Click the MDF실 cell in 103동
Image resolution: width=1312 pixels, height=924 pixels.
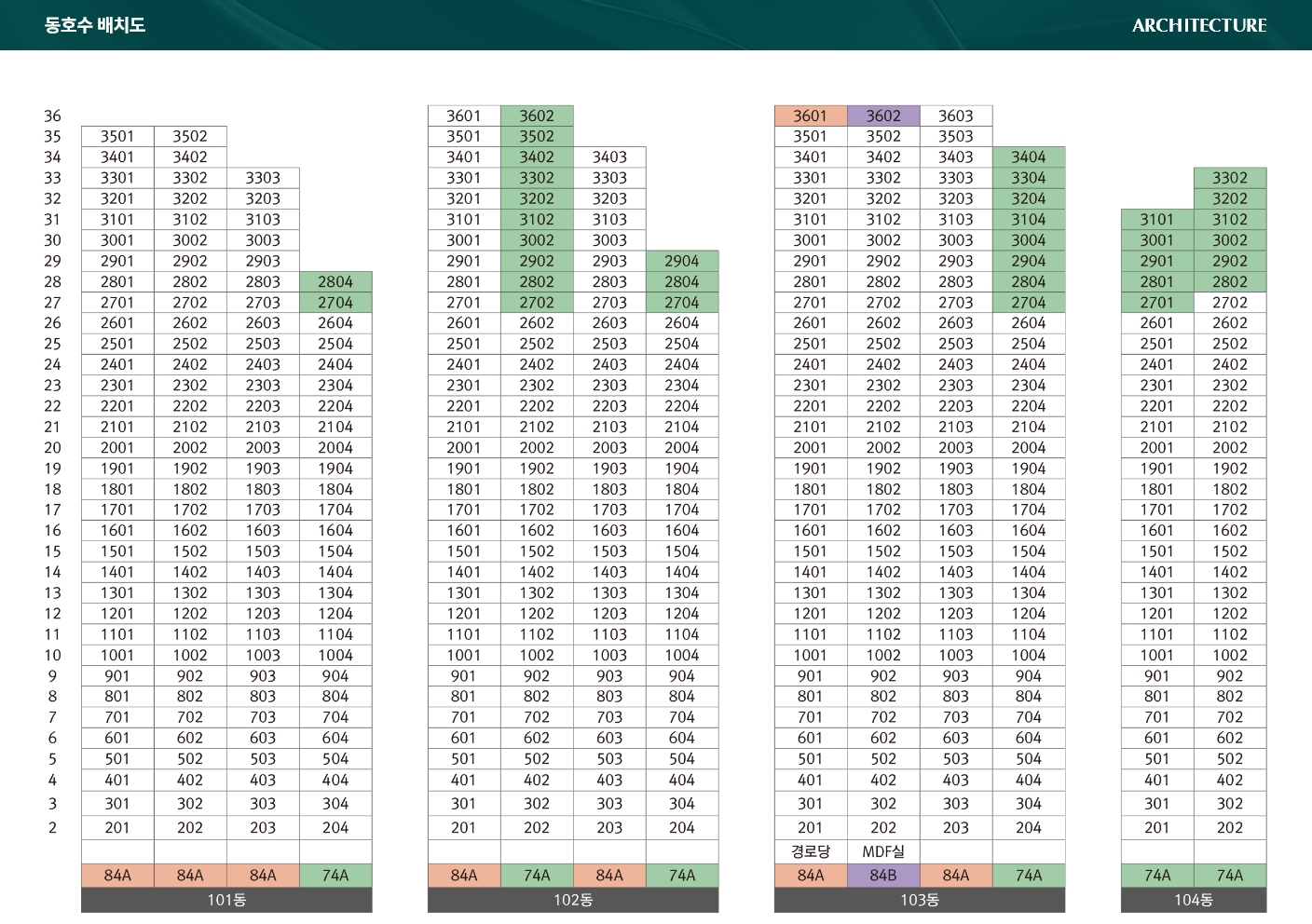[x=883, y=851]
